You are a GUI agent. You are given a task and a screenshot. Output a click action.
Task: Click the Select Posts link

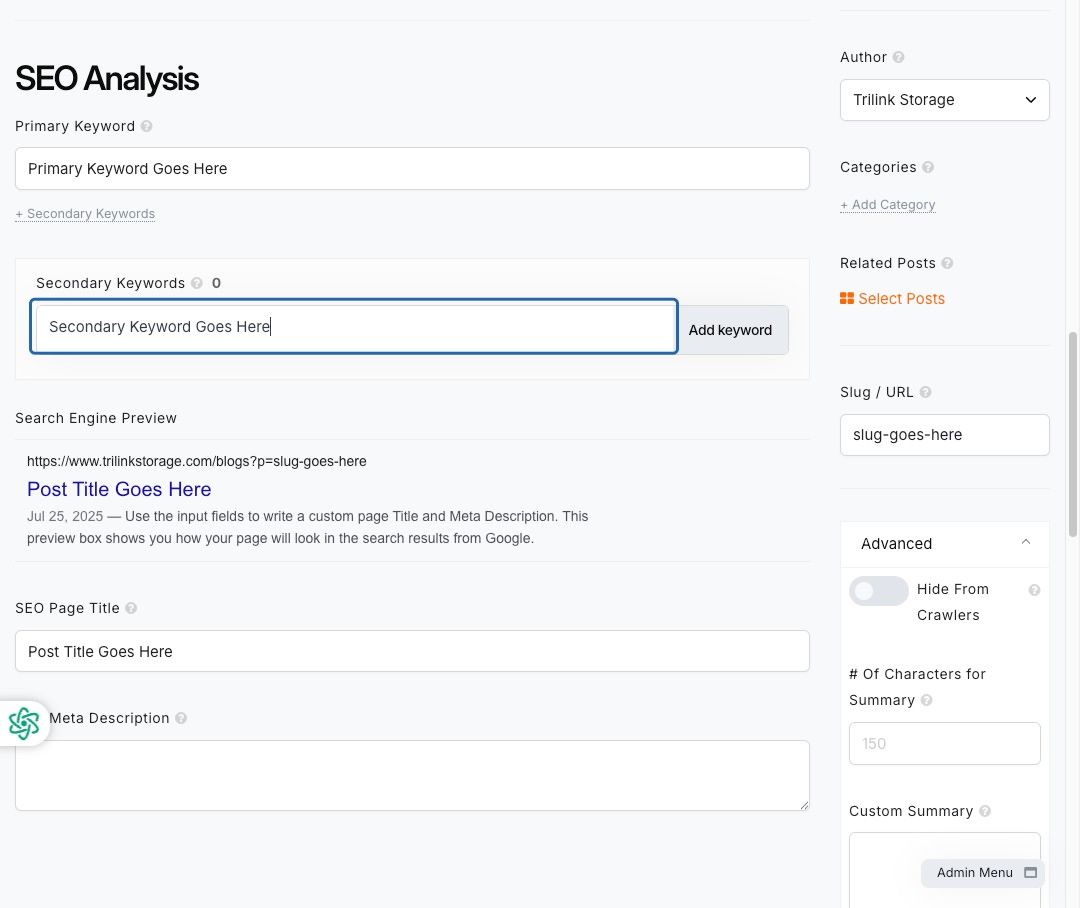tap(901, 298)
